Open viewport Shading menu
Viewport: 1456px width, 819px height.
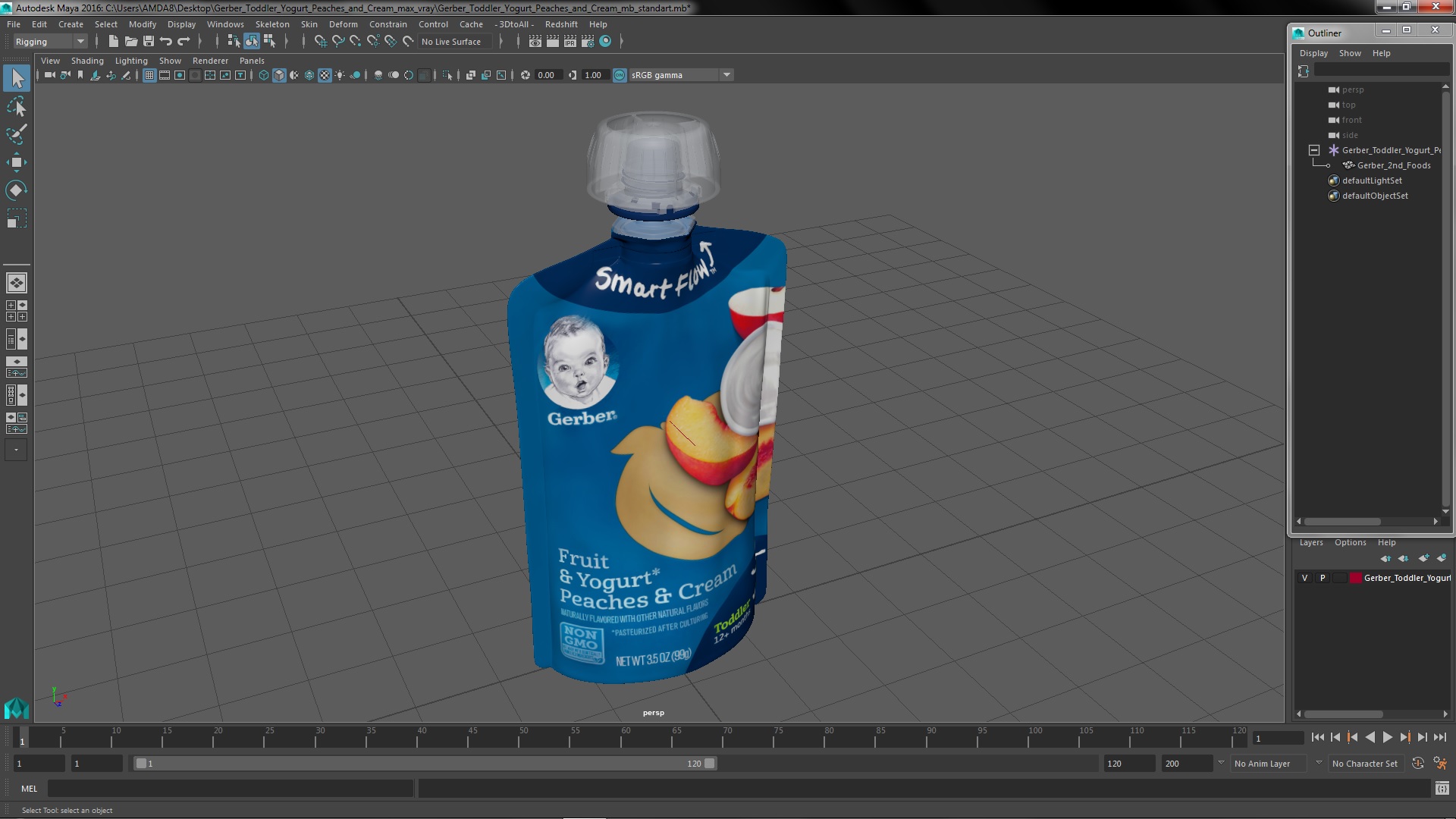click(87, 61)
